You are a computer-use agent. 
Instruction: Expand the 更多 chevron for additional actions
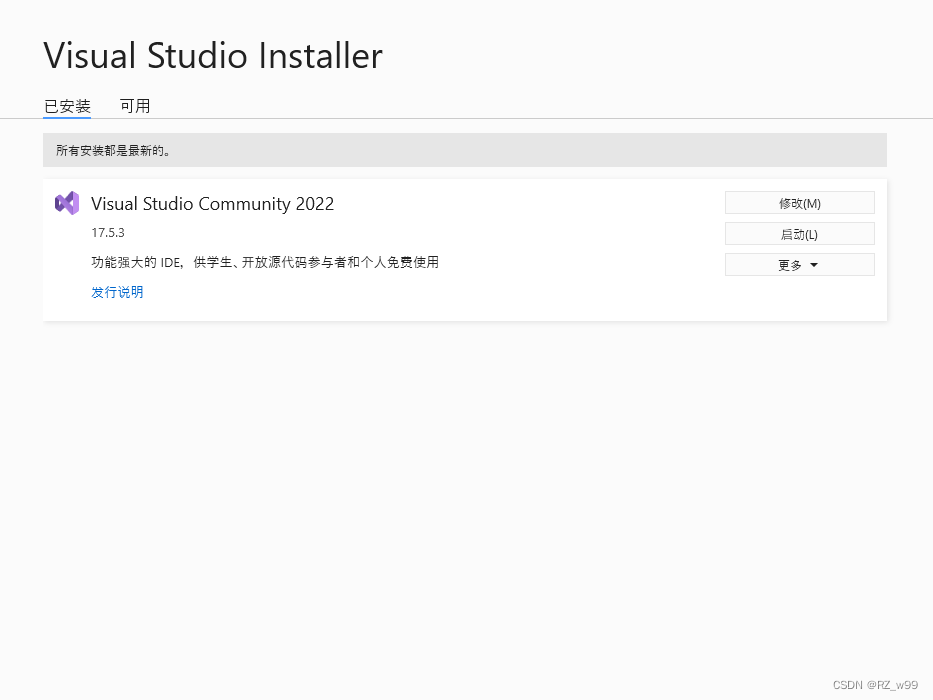coord(816,264)
